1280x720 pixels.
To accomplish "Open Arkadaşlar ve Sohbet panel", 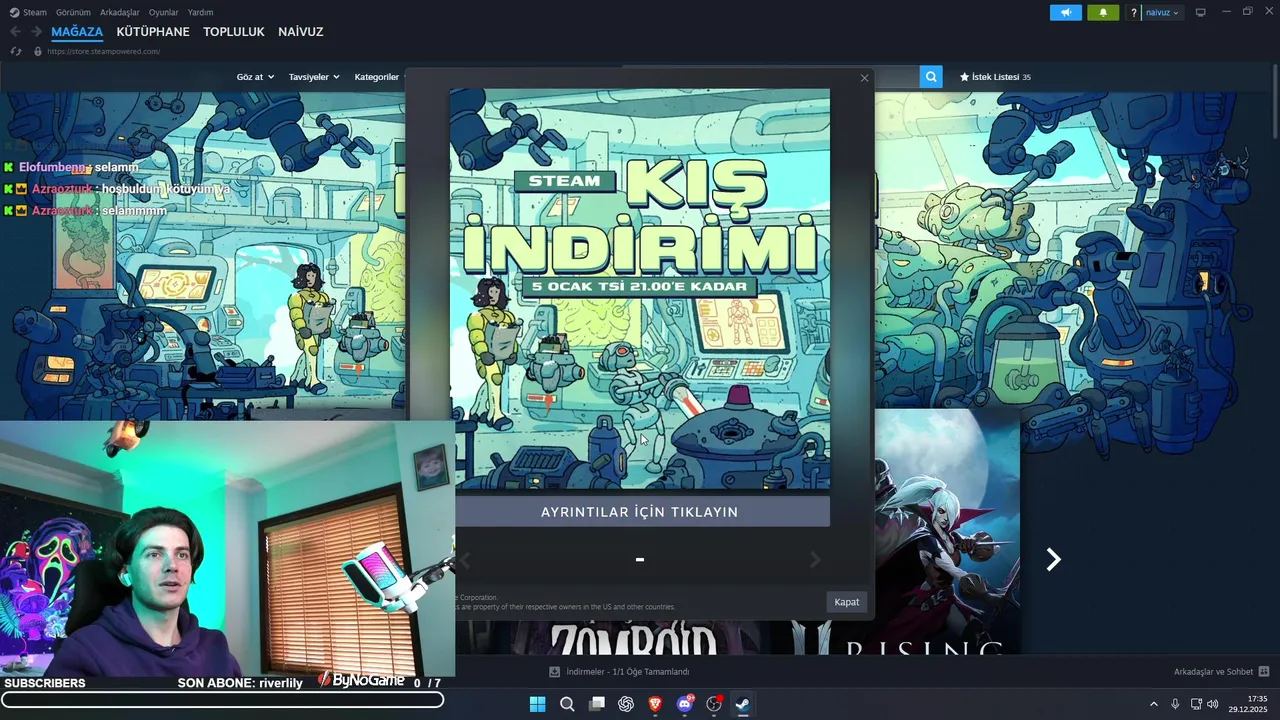I will (1213, 672).
